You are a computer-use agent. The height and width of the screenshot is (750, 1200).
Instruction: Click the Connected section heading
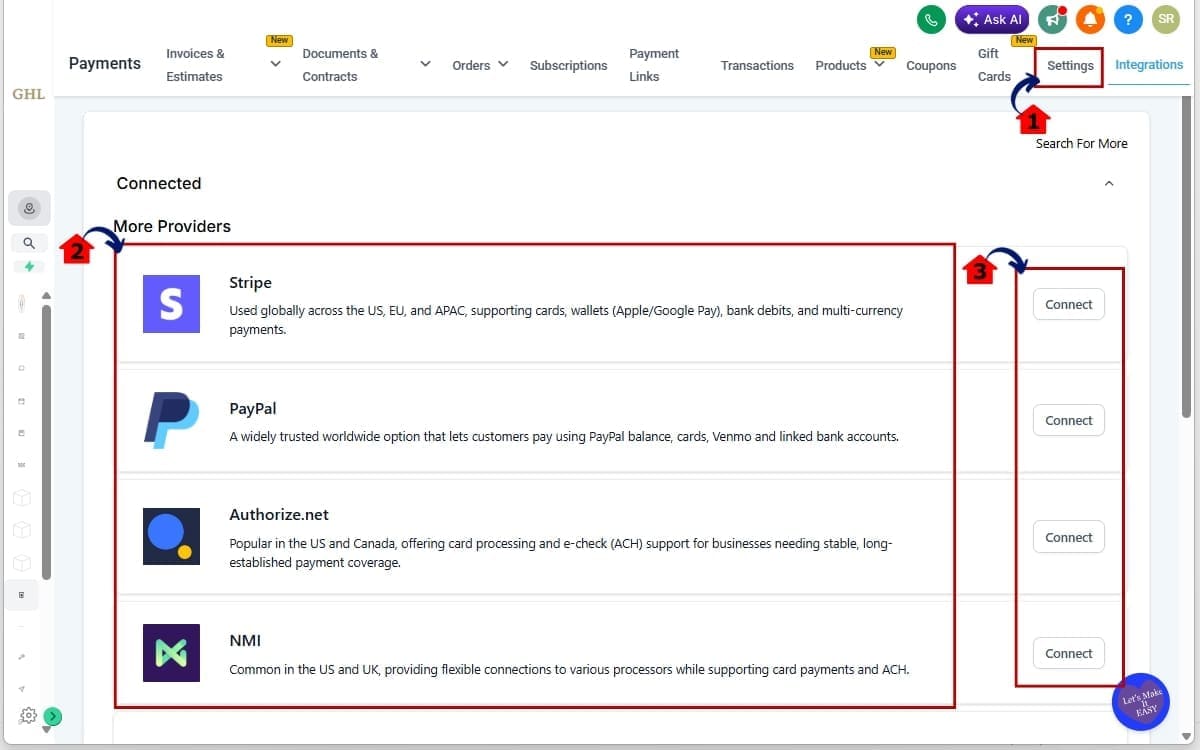click(x=159, y=183)
